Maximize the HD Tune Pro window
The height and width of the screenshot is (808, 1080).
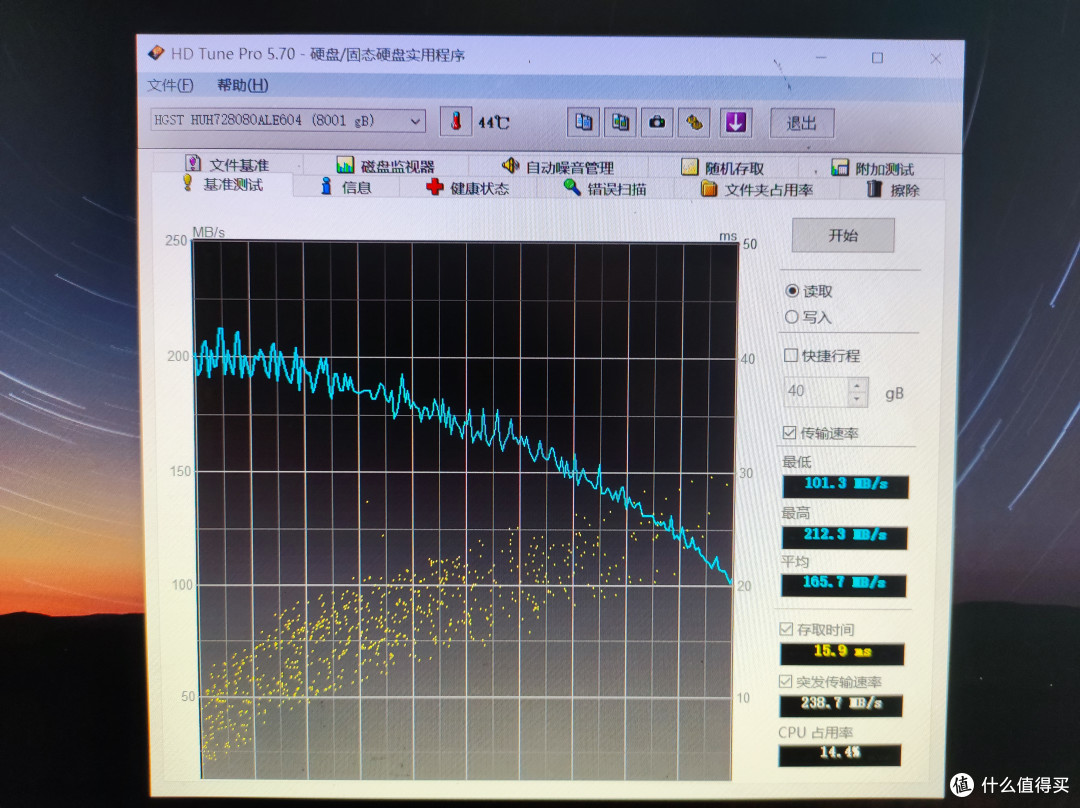point(877,58)
